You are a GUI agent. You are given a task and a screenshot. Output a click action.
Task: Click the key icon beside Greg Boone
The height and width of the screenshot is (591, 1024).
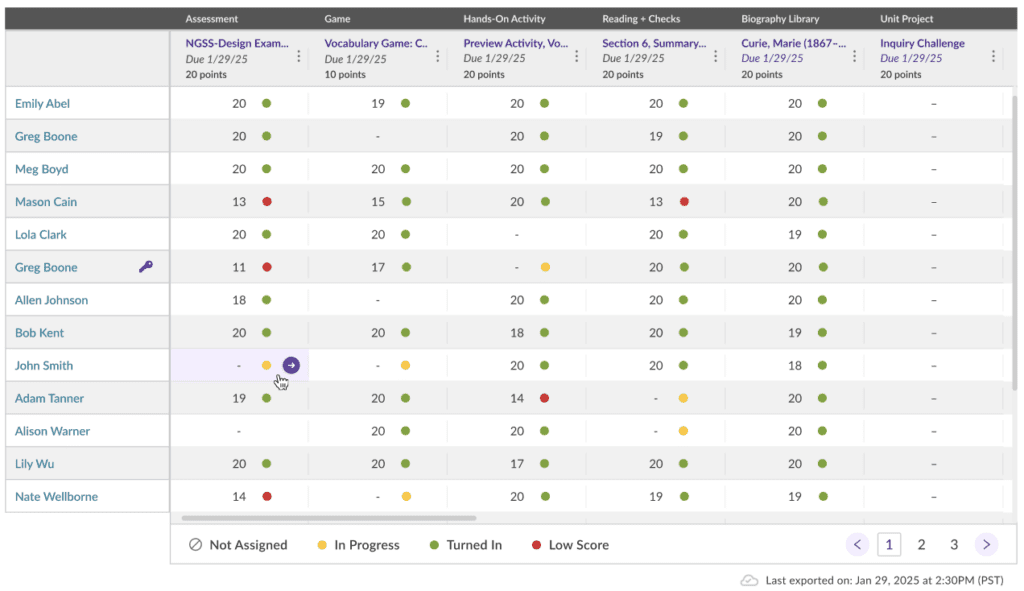[146, 267]
